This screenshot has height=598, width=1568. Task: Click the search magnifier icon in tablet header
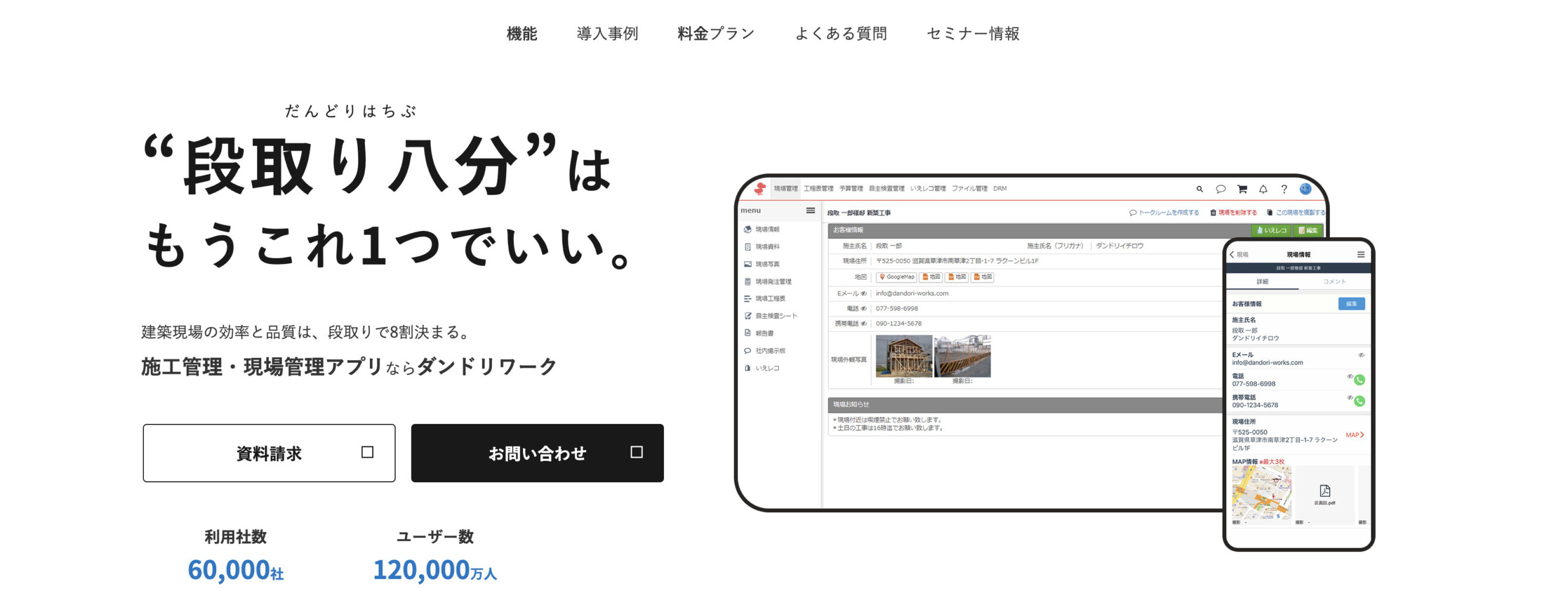click(x=1199, y=189)
